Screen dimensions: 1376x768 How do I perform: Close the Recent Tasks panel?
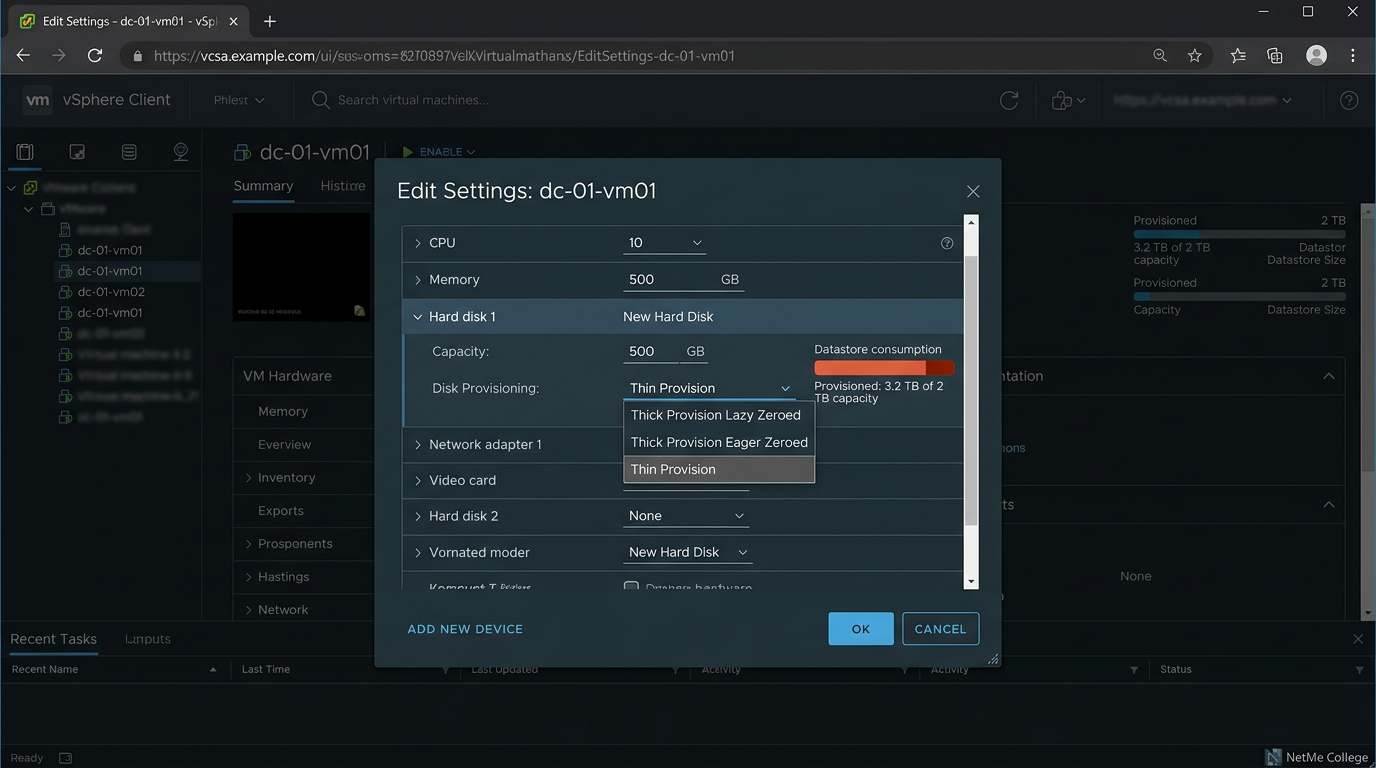[1357, 639]
